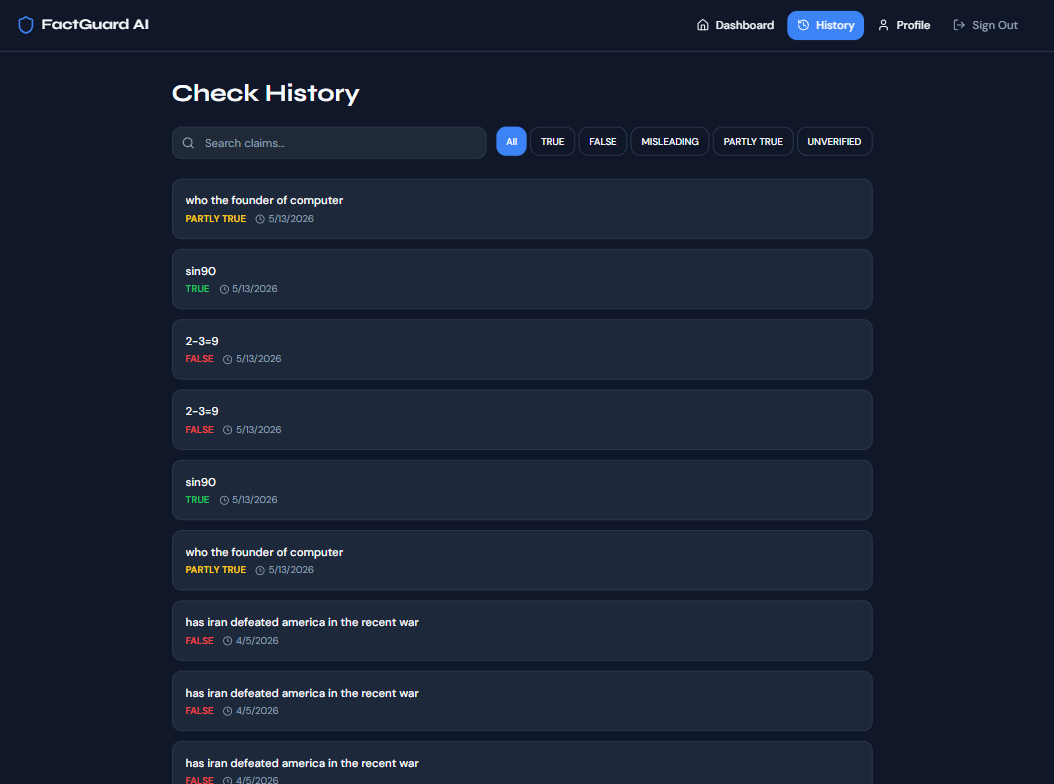1054x784 pixels.
Task: Click clock icon on first Iran war card
Action: pyautogui.click(x=228, y=641)
